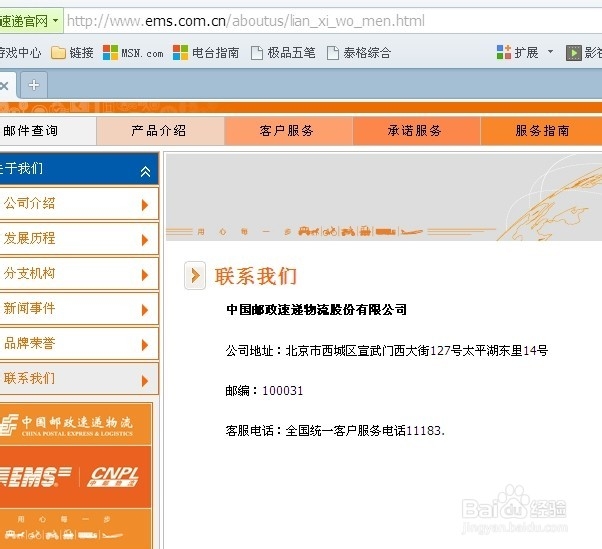This screenshot has width=602, height=549.
Task: Open 新闻事件 in the sidebar
Action: coord(79,308)
